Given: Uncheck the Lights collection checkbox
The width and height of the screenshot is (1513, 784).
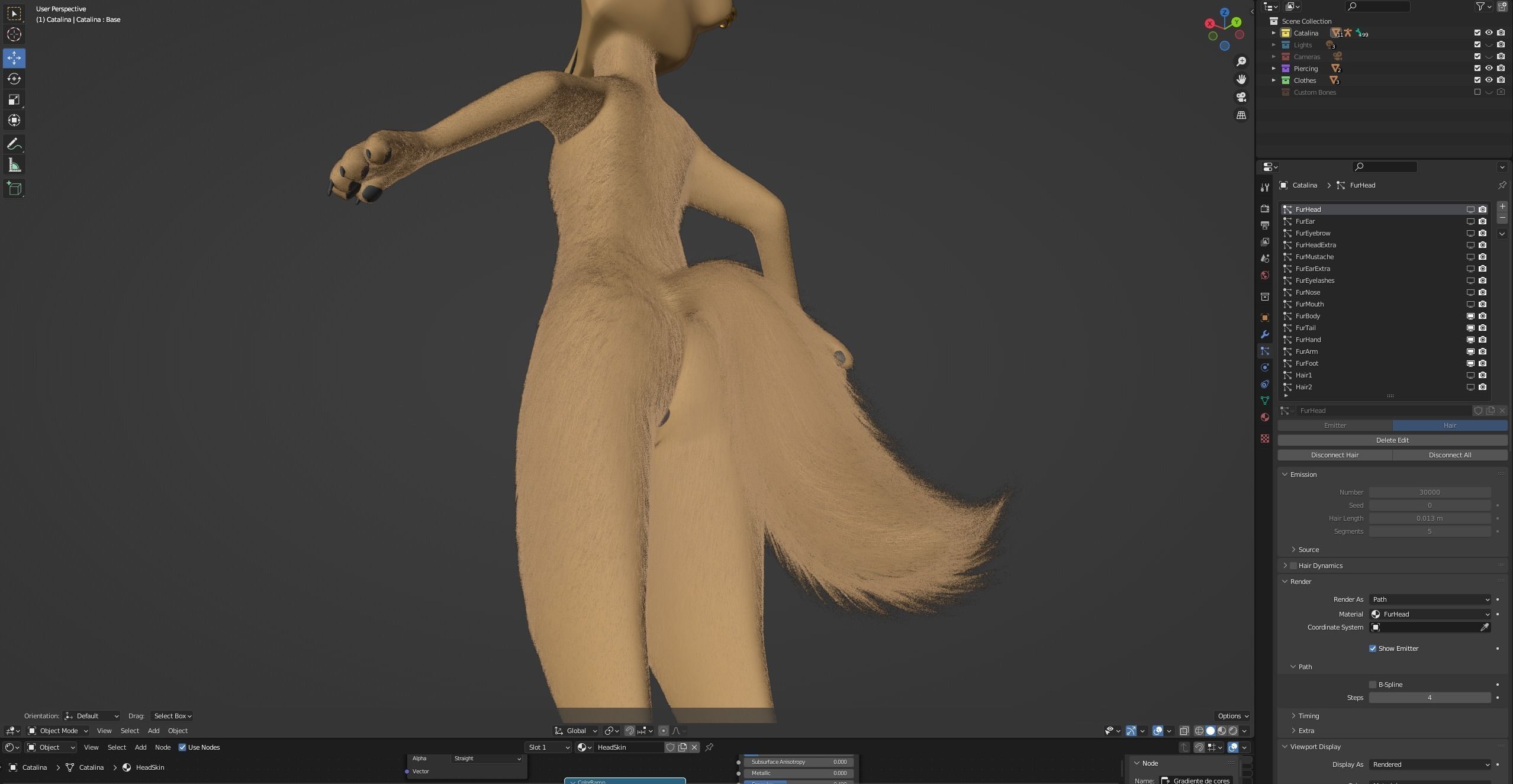Looking at the screenshot, I should coord(1477,45).
